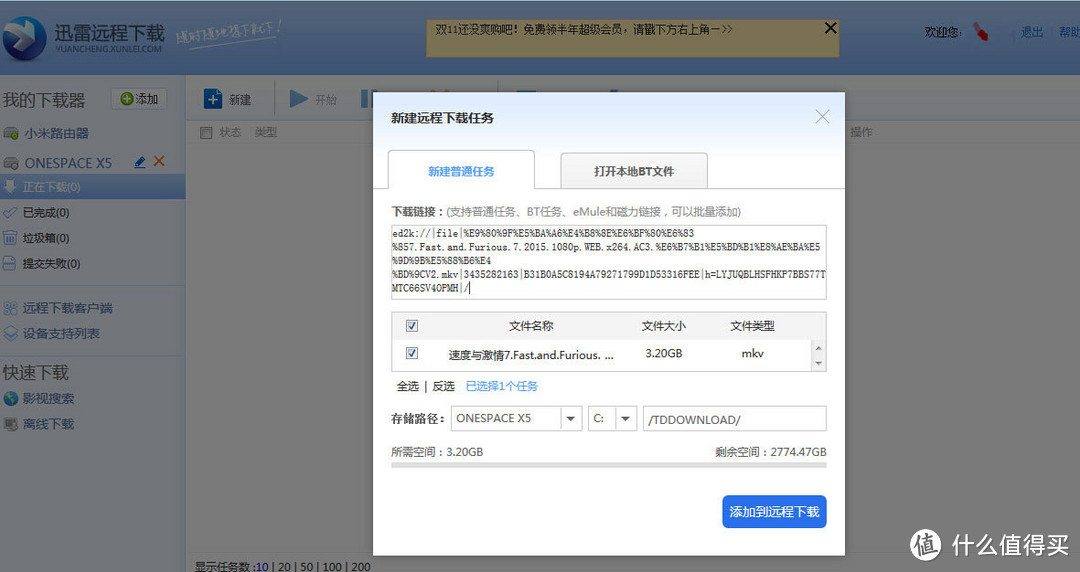
Task: Toggle the file list header checkbox
Action: 412,325
